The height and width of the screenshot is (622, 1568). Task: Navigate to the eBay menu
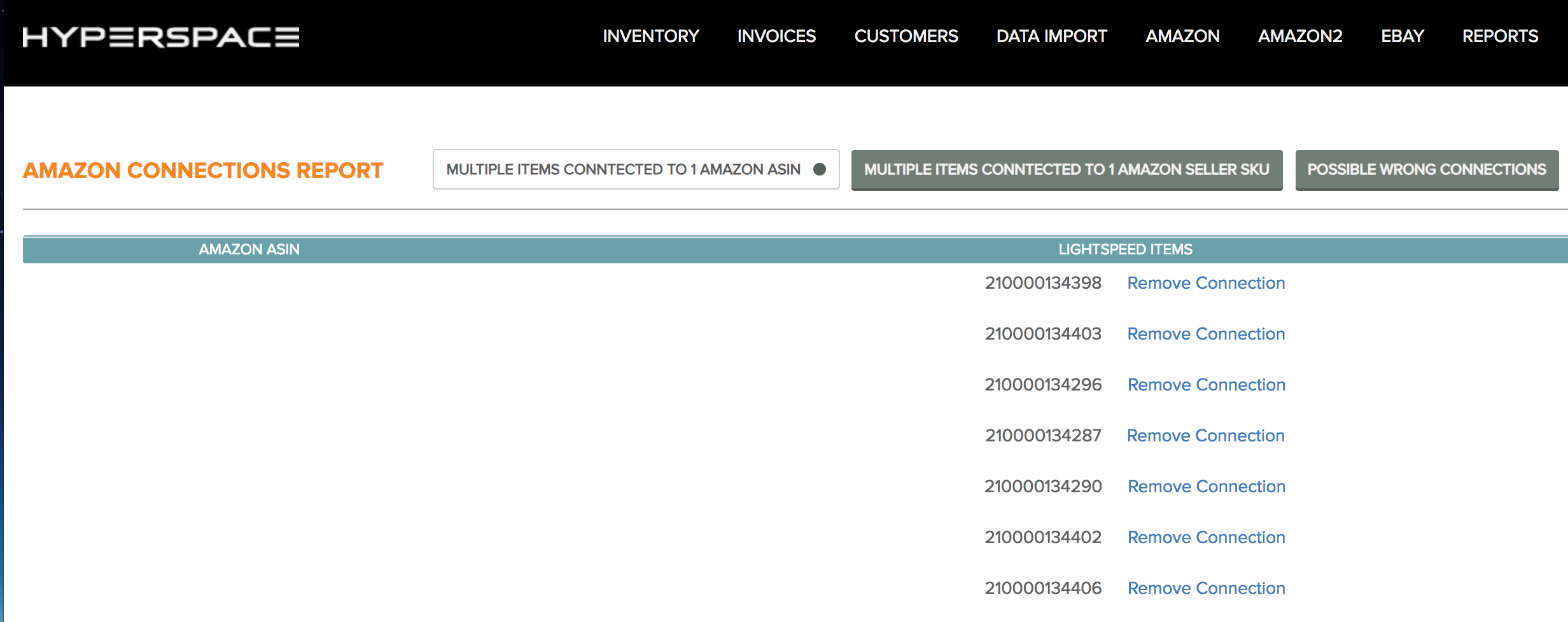pos(1402,36)
